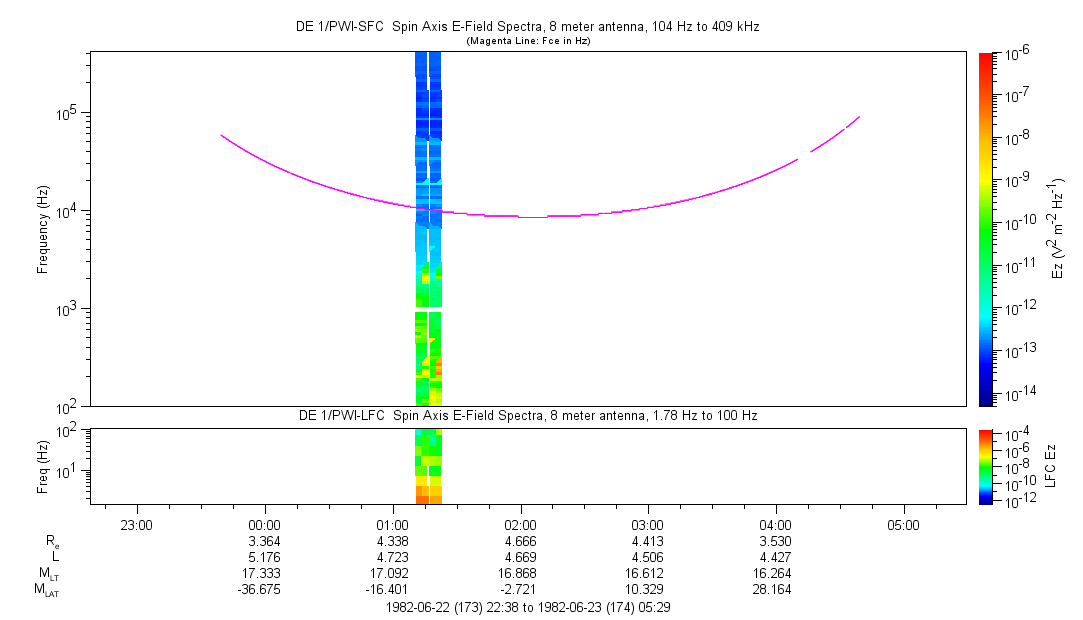Select the upper Ez colorbar gradient
The image size is (1083, 620).
coord(986,229)
